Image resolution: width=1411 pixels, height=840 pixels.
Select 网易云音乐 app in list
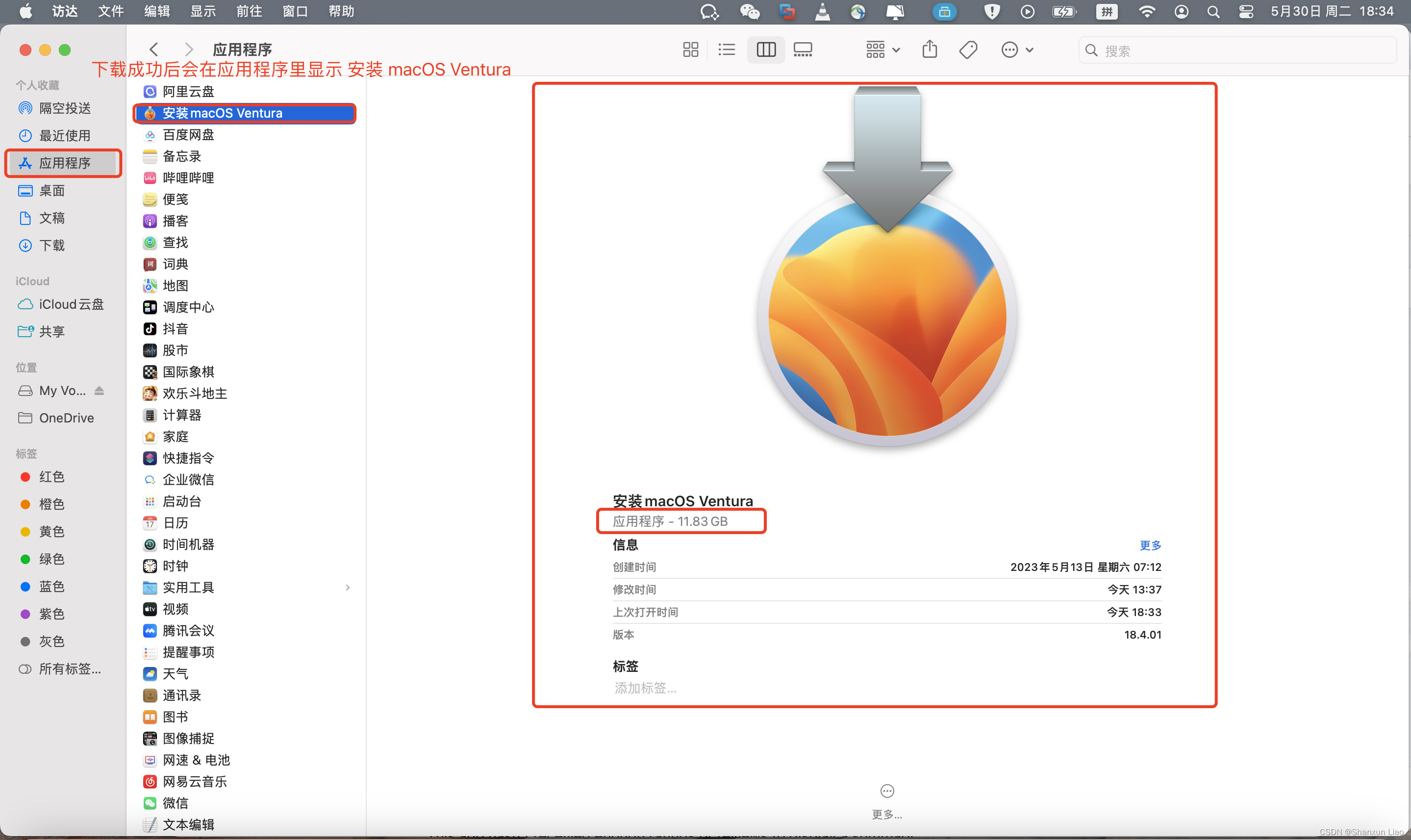[246, 782]
